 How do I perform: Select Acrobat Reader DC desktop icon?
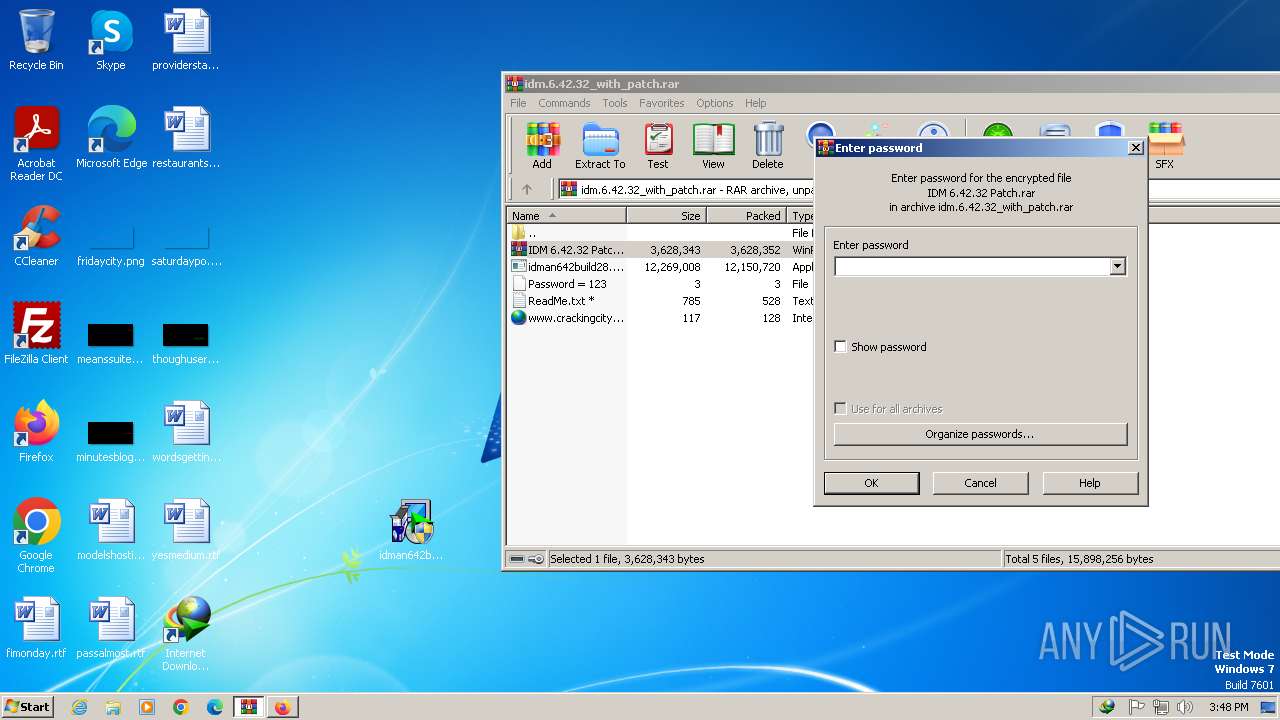(x=36, y=144)
